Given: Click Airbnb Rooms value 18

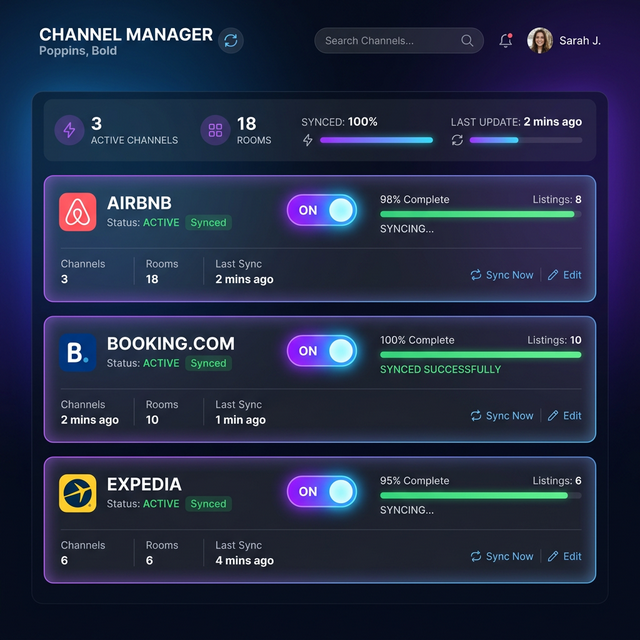Looking at the screenshot, I should (152, 279).
